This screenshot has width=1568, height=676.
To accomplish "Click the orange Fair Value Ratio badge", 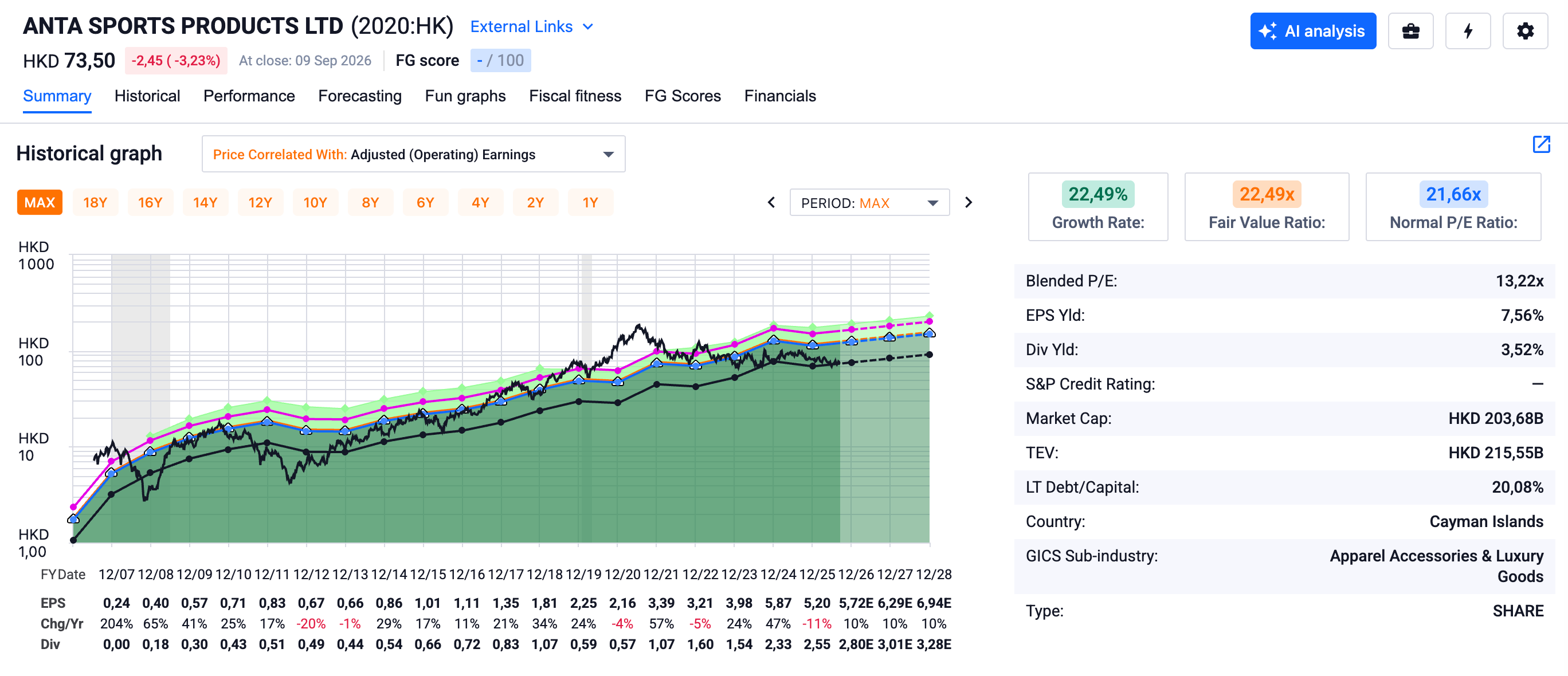I will pos(1266,194).
